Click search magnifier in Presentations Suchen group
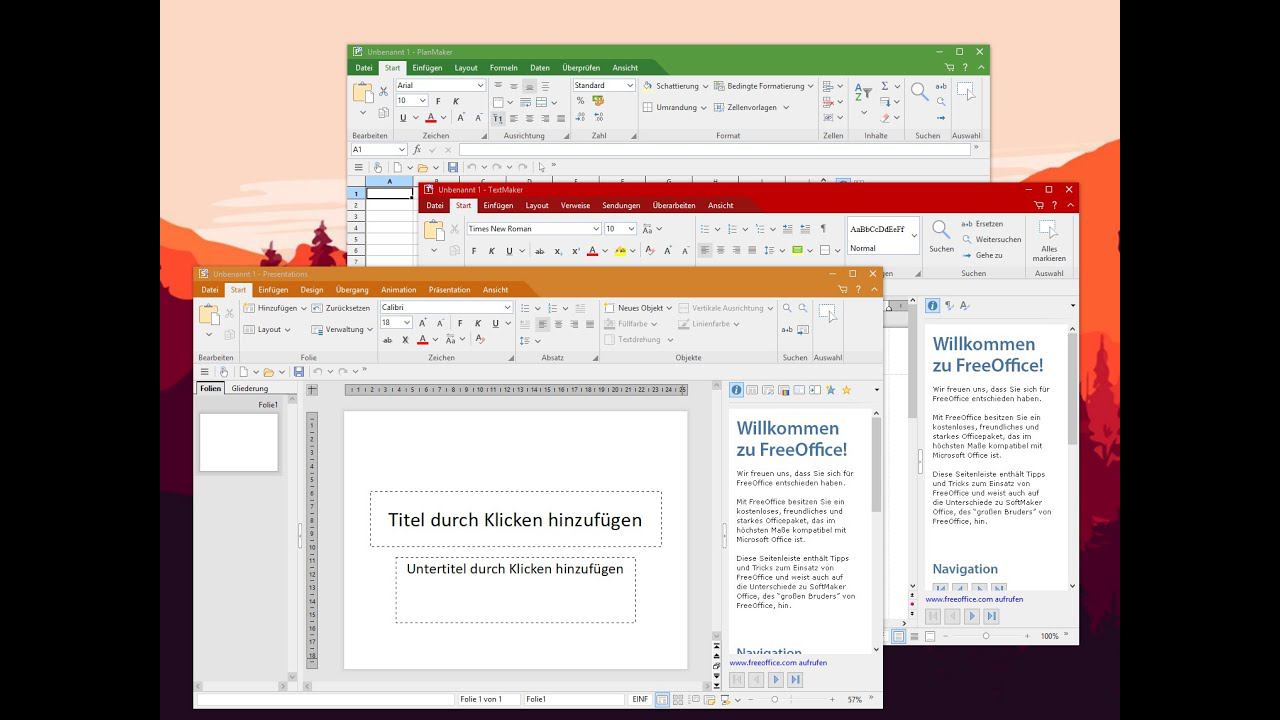The image size is (1280, 720). pyautogui.click(x=788, y=308)
